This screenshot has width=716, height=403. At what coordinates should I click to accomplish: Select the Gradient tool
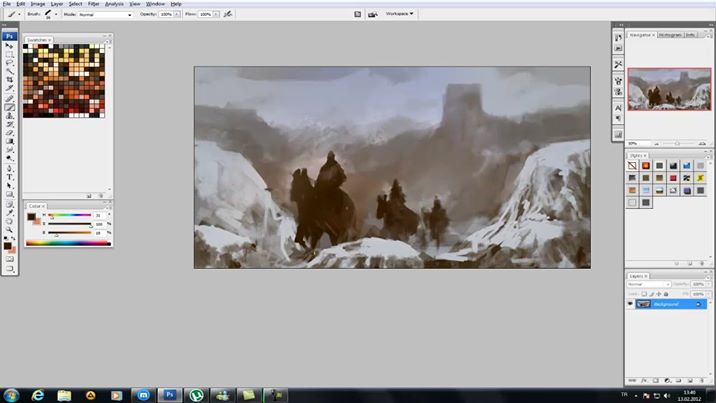point(10,141)
